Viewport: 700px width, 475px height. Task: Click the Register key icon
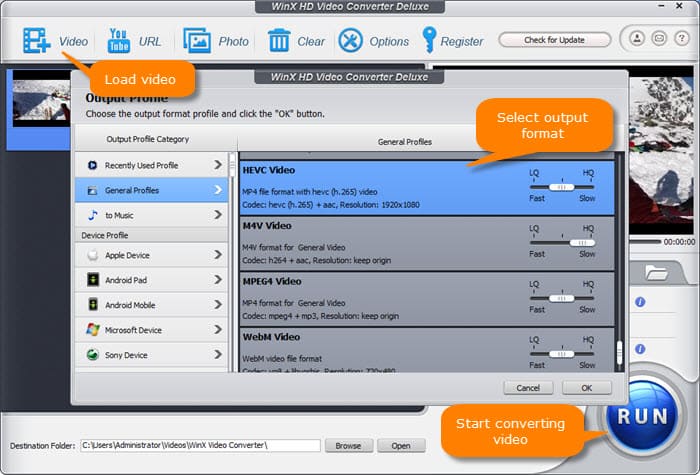[429, 40]
